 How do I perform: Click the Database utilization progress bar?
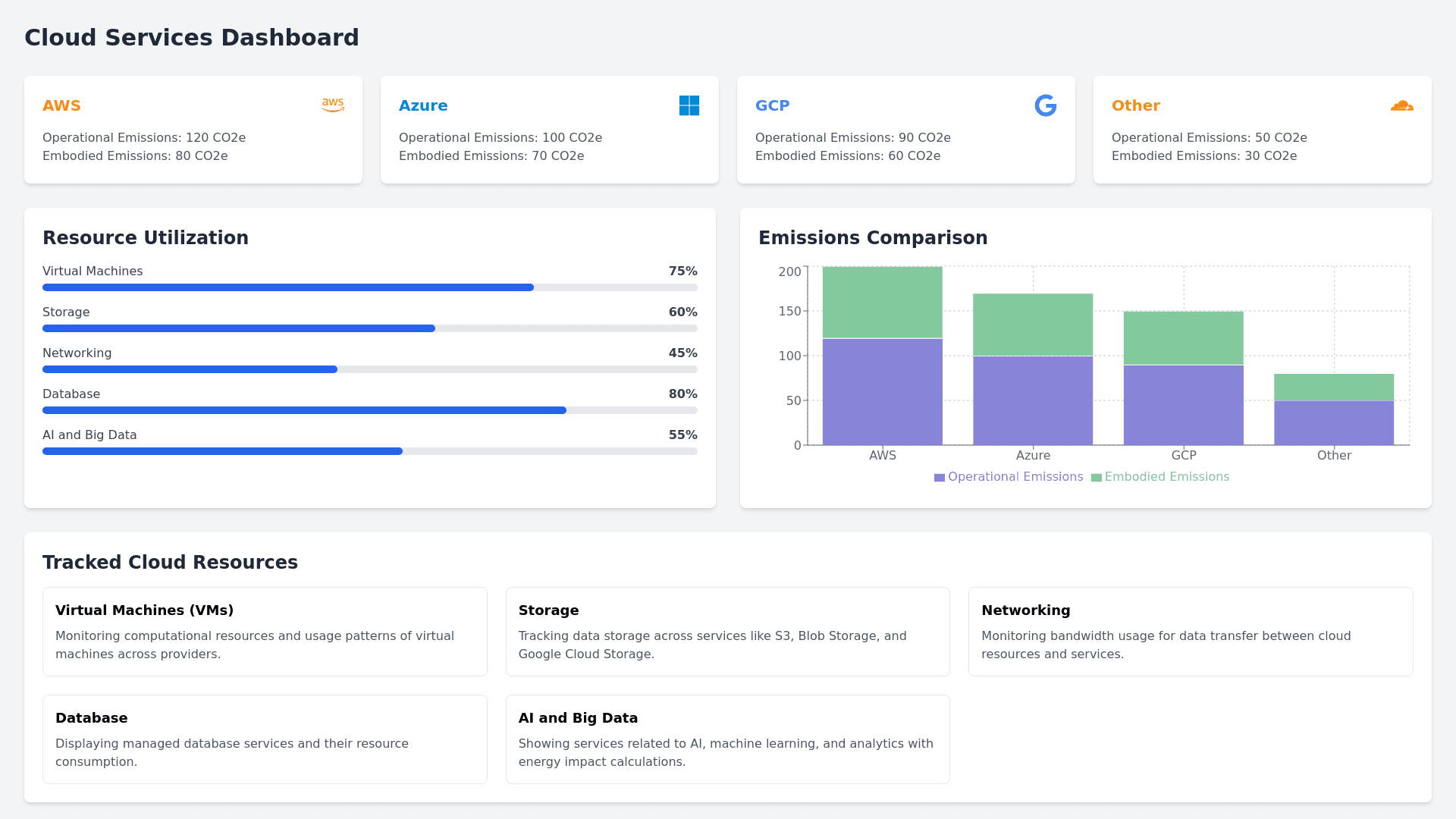[x=369, y=410]
